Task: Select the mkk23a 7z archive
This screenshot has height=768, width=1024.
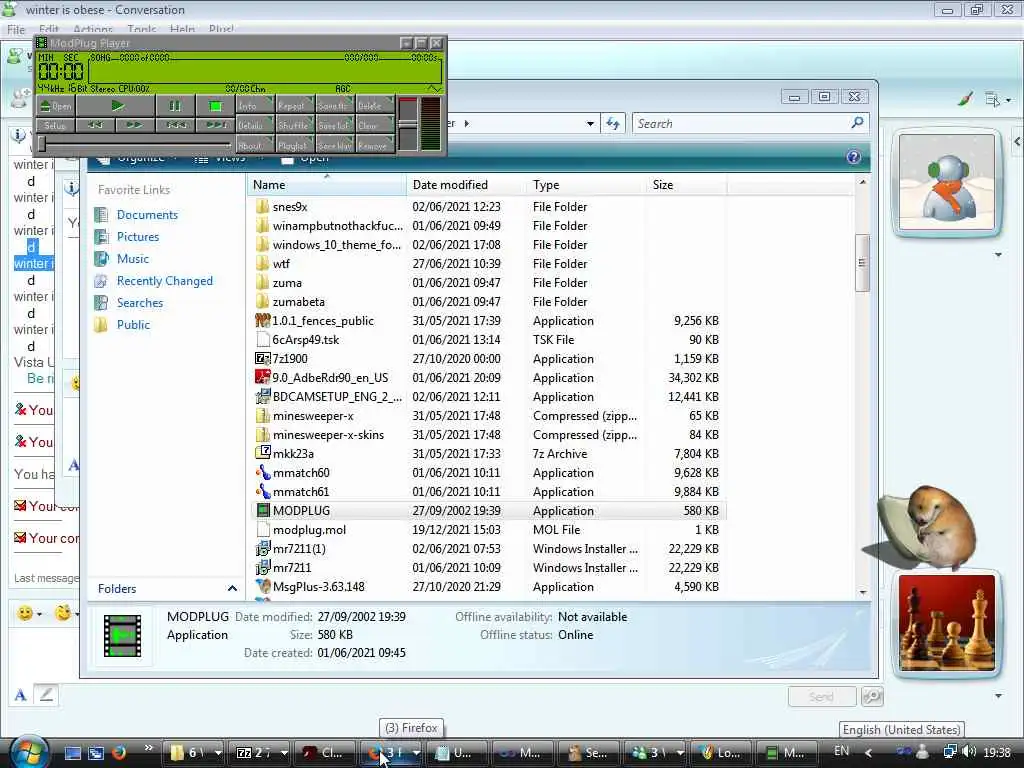Action: 293,453
